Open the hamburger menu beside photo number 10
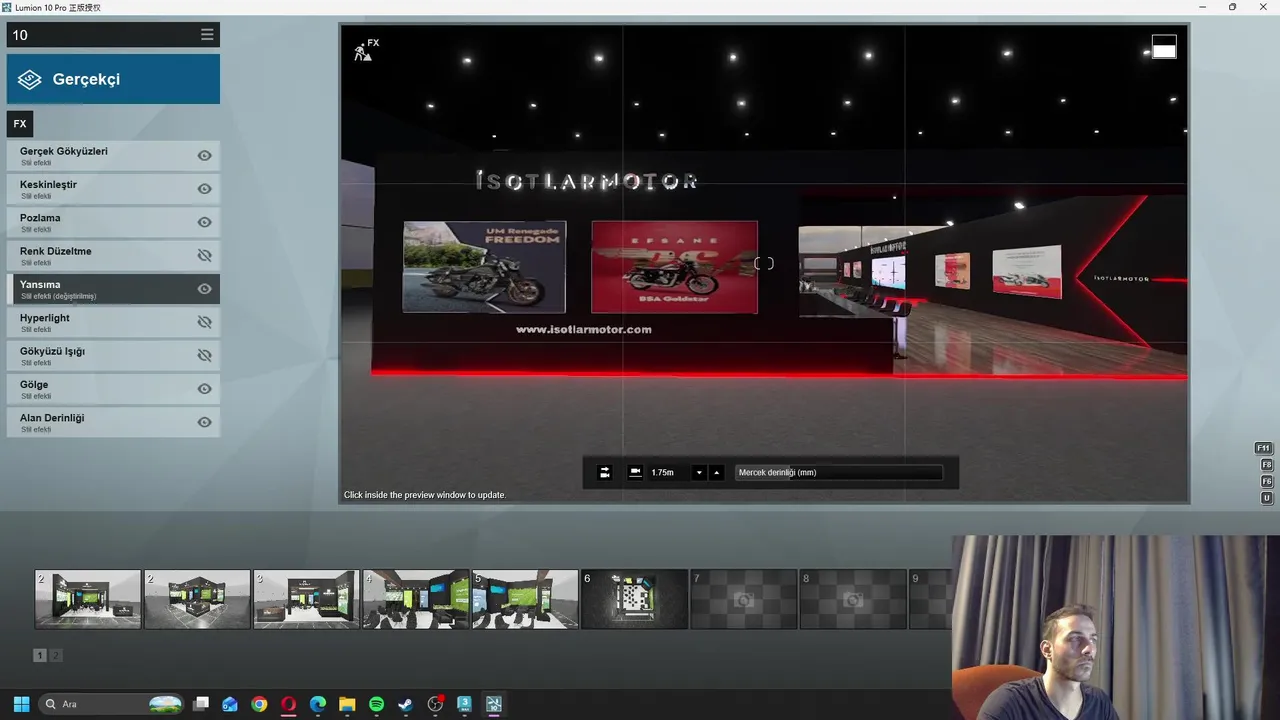 [x=207, y=35]
